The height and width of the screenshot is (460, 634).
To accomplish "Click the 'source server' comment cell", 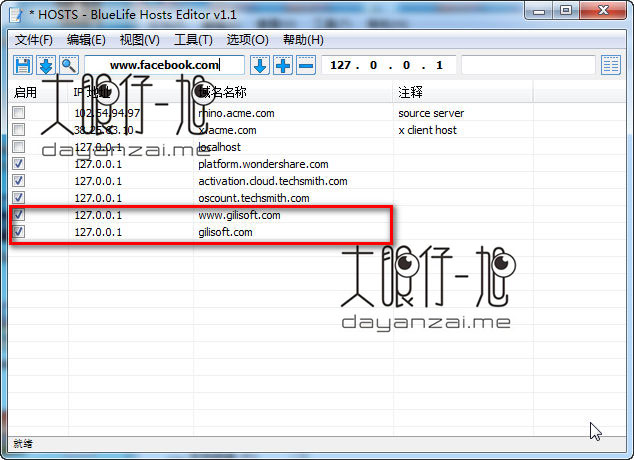I will click(x=431, y=113).
